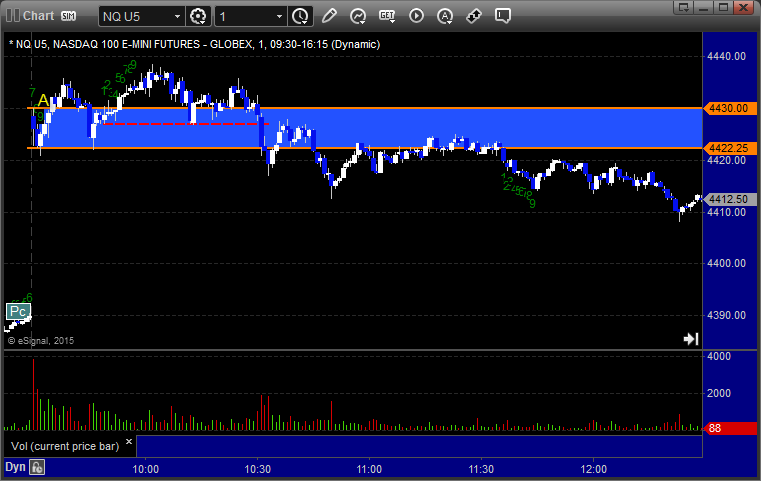Click the 12:00 time axis label
This screenshot has height=481, width=761.
coord(594,469)
